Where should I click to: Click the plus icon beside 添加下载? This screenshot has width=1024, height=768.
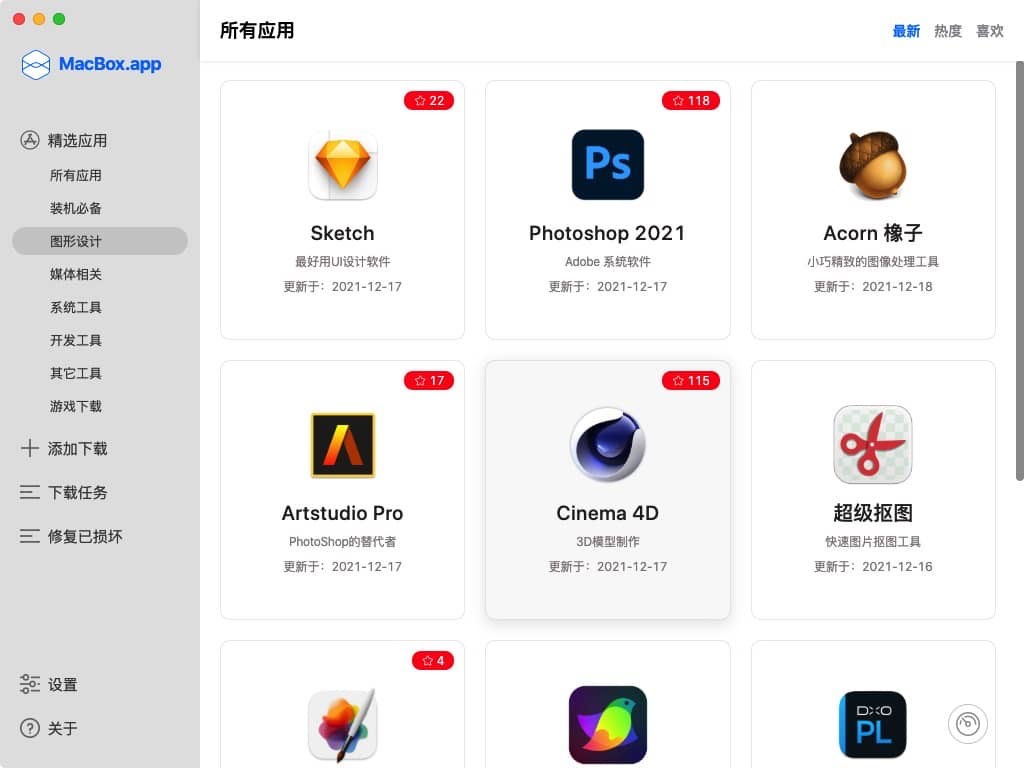click(29, 448)
